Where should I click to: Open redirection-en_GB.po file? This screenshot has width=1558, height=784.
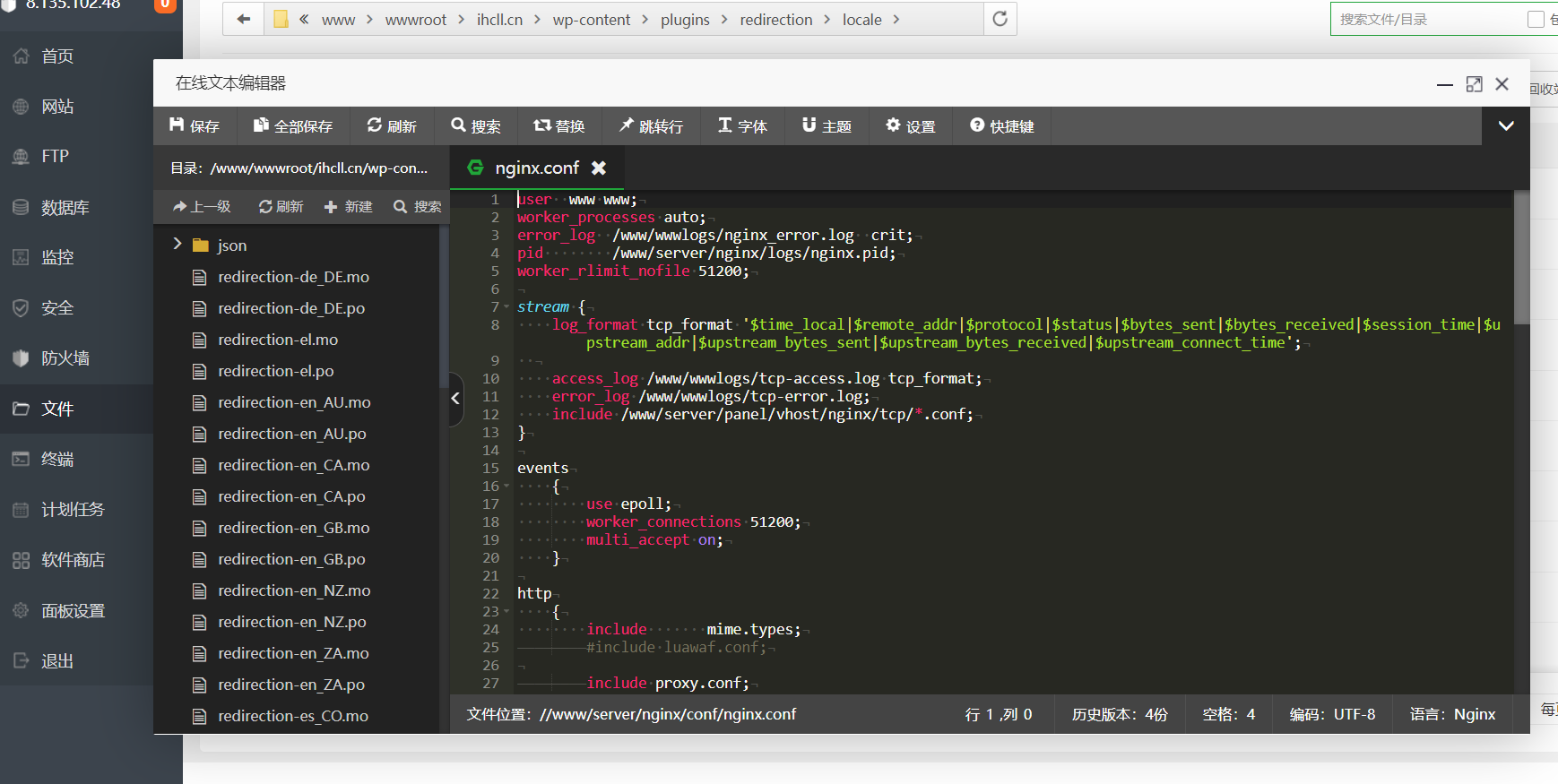pyautogui.click(x=291, y=559)
